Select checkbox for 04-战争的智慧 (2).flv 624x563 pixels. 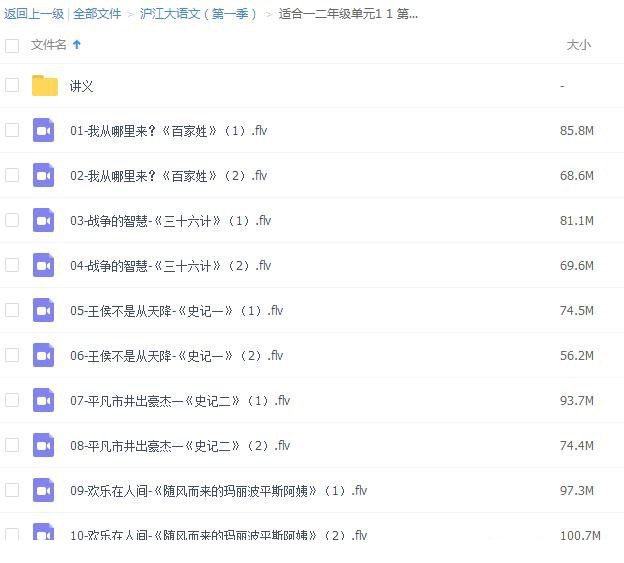pos(12,265)
